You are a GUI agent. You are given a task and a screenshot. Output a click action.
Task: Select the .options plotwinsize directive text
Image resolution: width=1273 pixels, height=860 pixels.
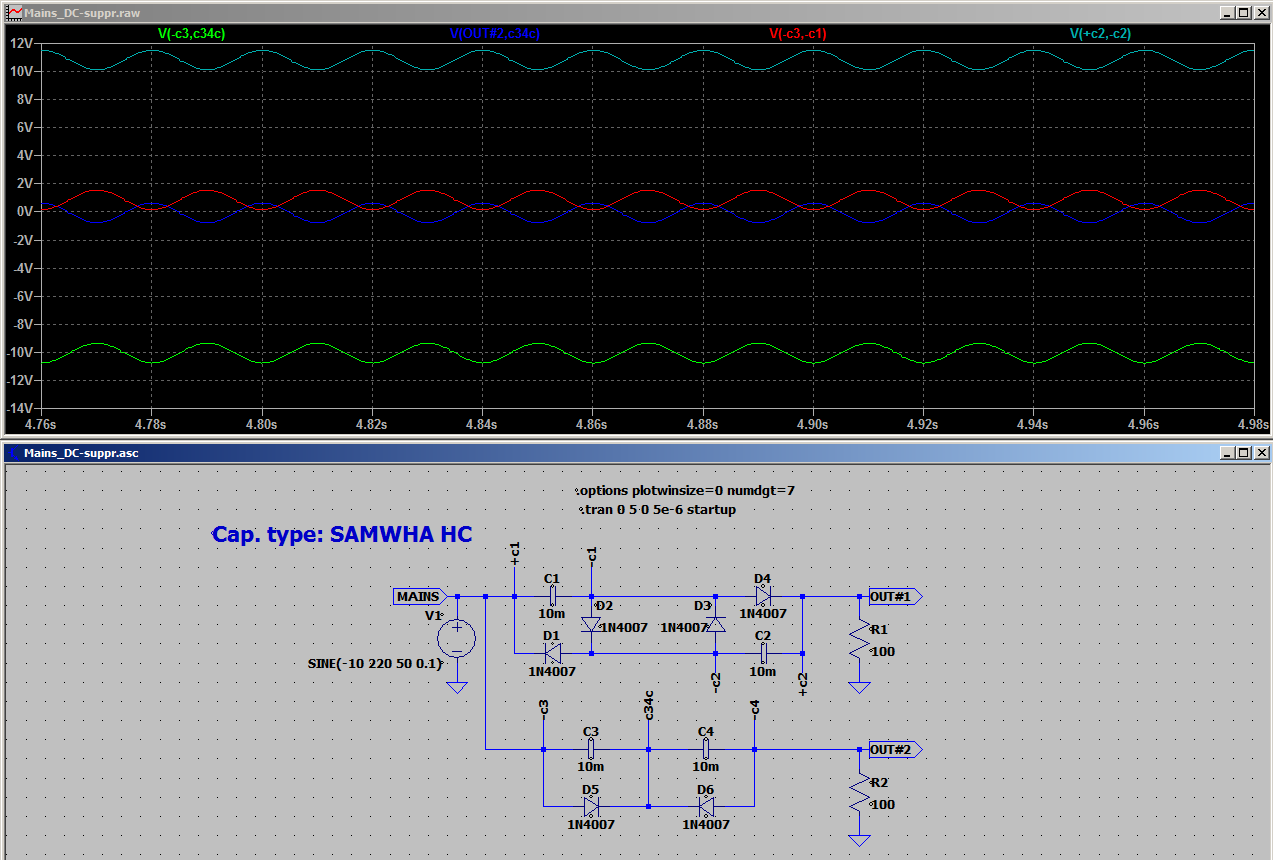pyautogui.click(x=685, y=491)
